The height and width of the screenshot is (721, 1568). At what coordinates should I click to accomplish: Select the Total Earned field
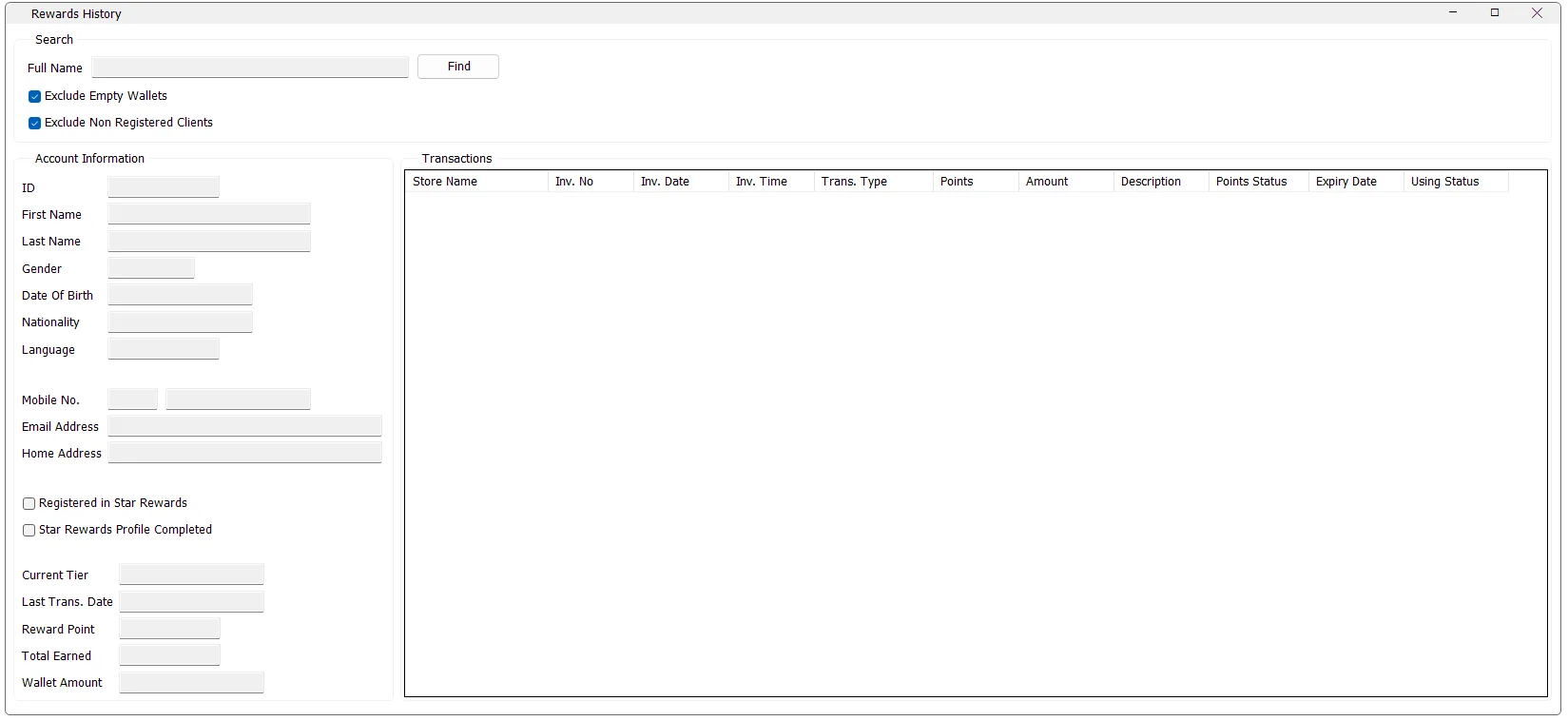[x=170, y=655]
